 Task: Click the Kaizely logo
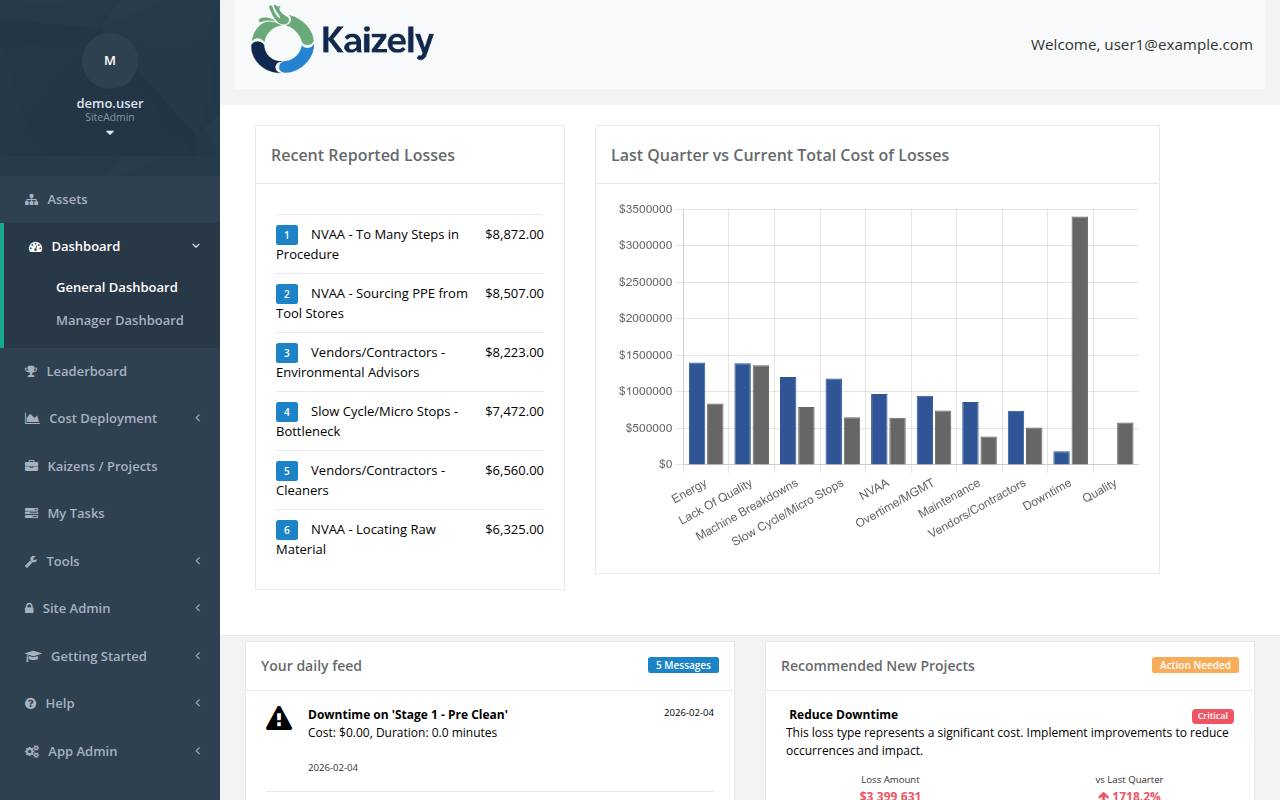pyautogui.click(x=341, y=40)
